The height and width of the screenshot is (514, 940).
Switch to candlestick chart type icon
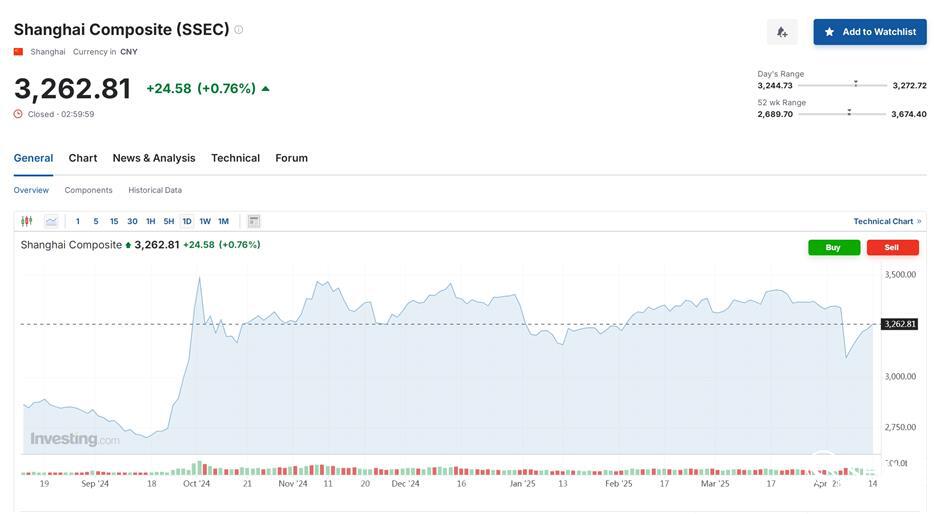coord(26,221)
